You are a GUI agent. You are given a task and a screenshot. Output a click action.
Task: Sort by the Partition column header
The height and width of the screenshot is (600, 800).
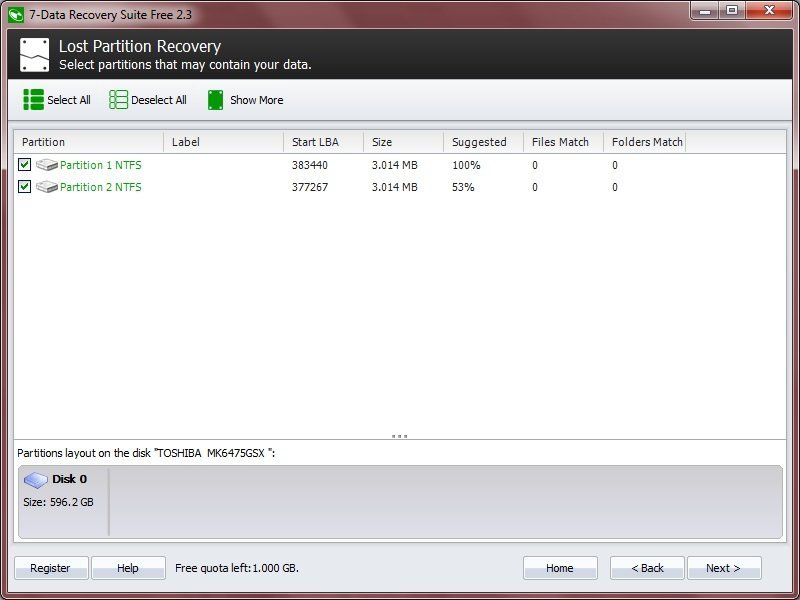click(x=42, y=142)
